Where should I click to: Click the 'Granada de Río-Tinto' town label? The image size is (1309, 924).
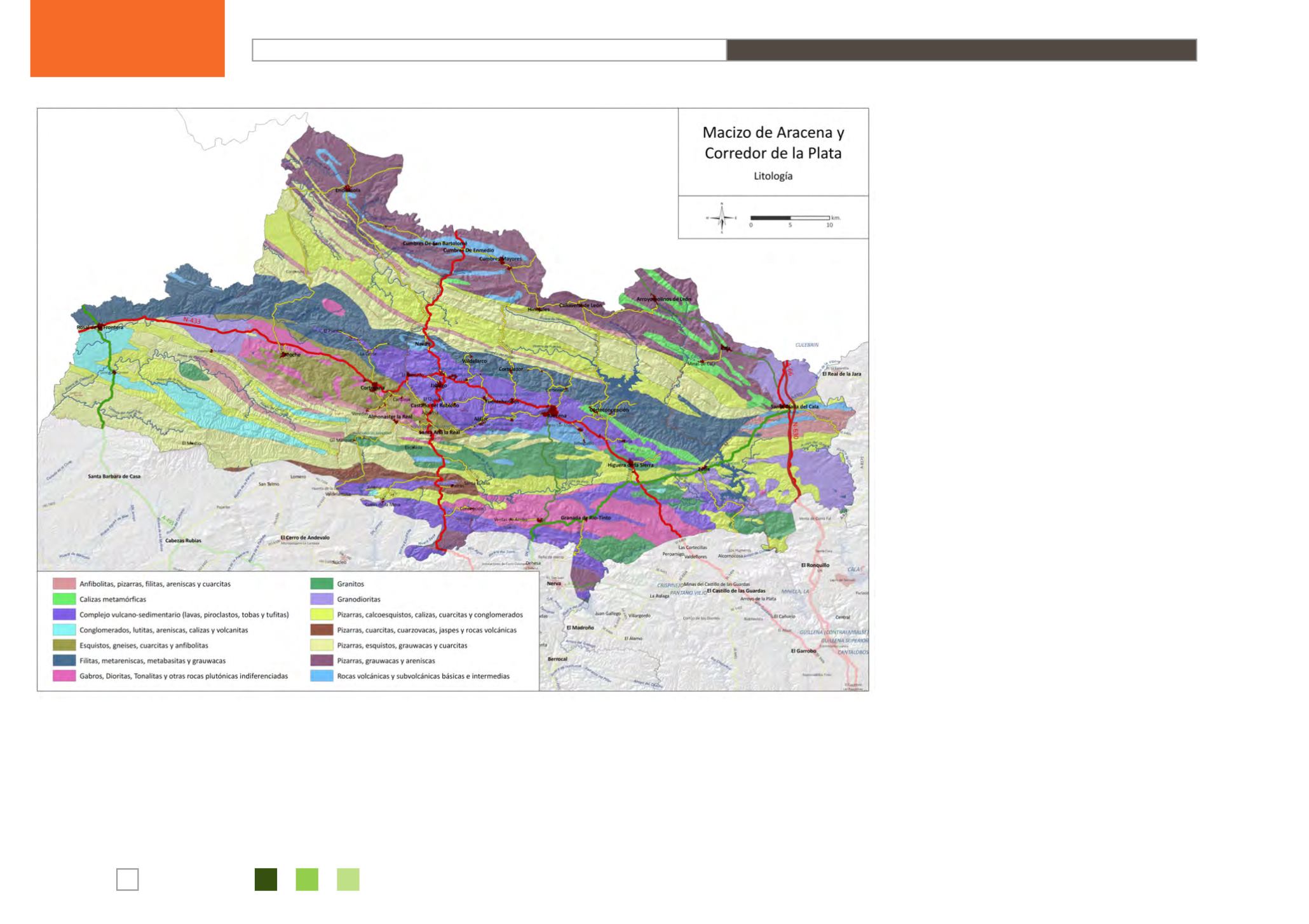pos(585,517)
